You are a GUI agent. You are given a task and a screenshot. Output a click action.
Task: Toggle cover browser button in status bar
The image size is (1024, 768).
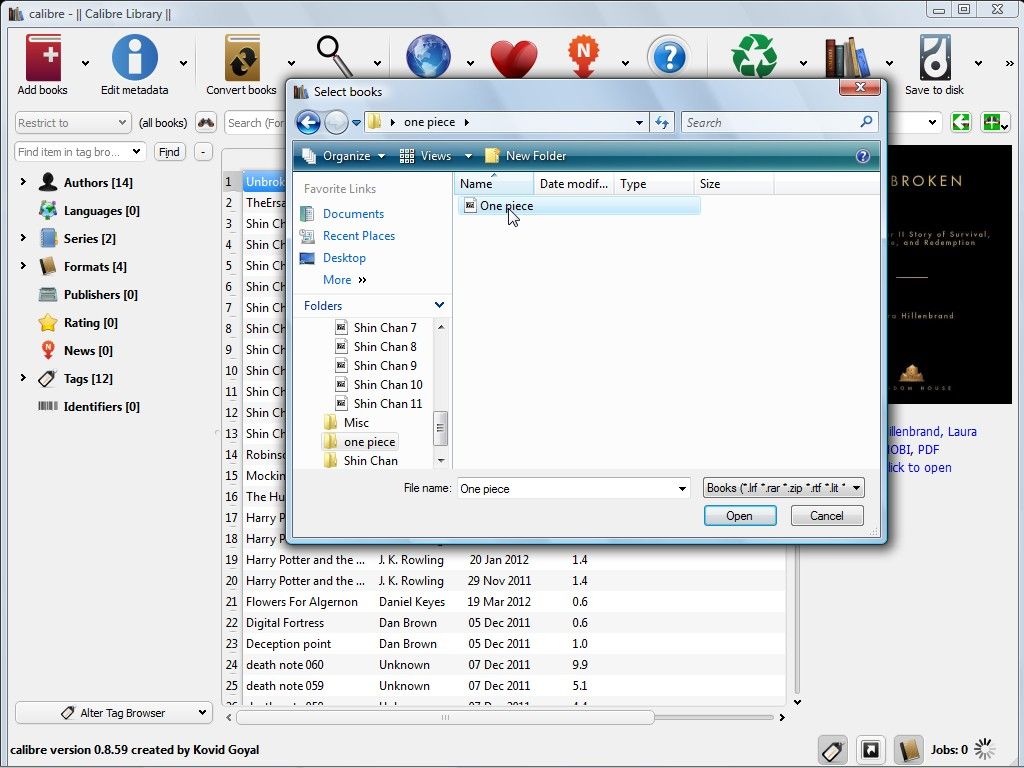tap(871, 750)
